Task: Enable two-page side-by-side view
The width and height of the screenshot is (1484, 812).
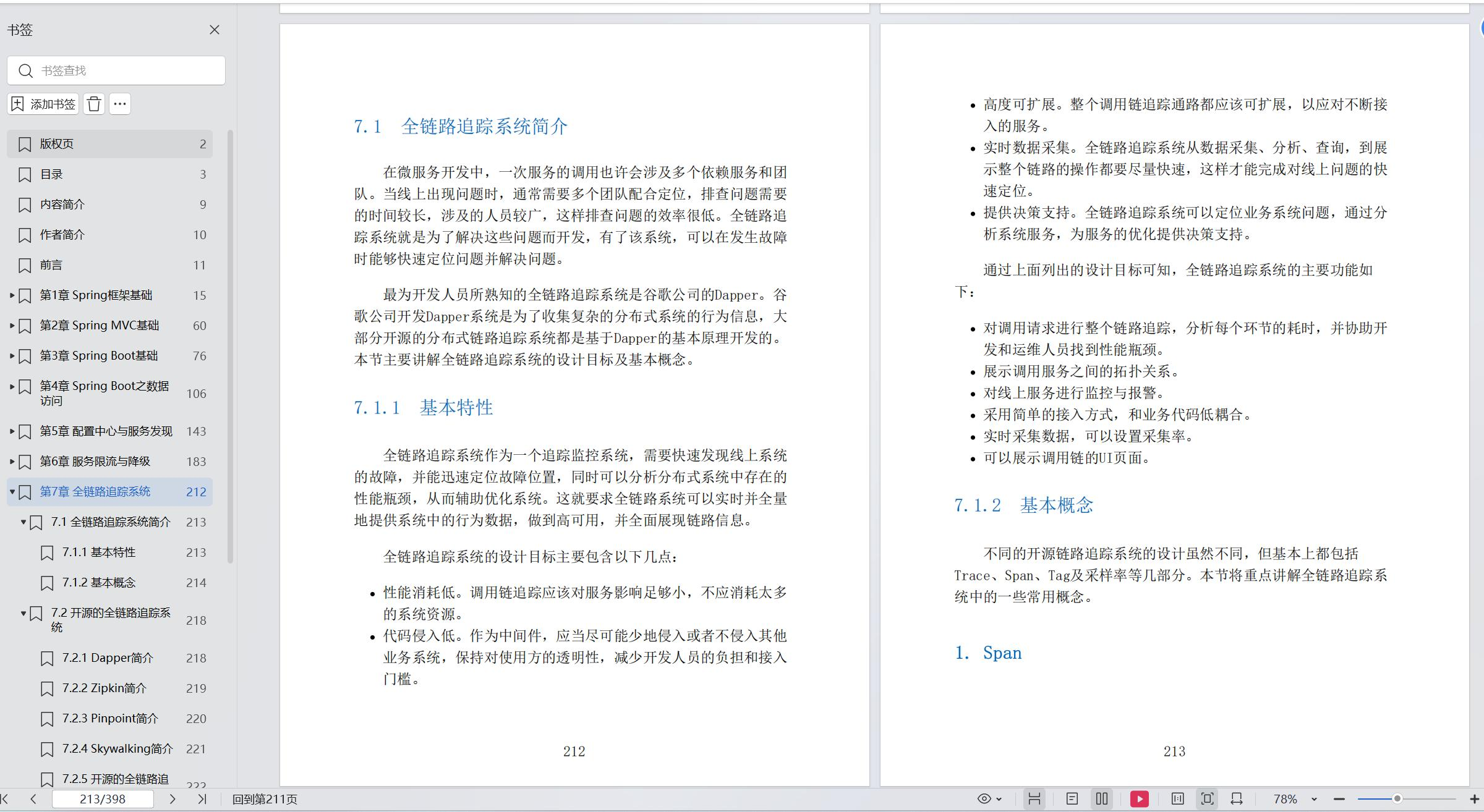Action: tap(1102, 799)
